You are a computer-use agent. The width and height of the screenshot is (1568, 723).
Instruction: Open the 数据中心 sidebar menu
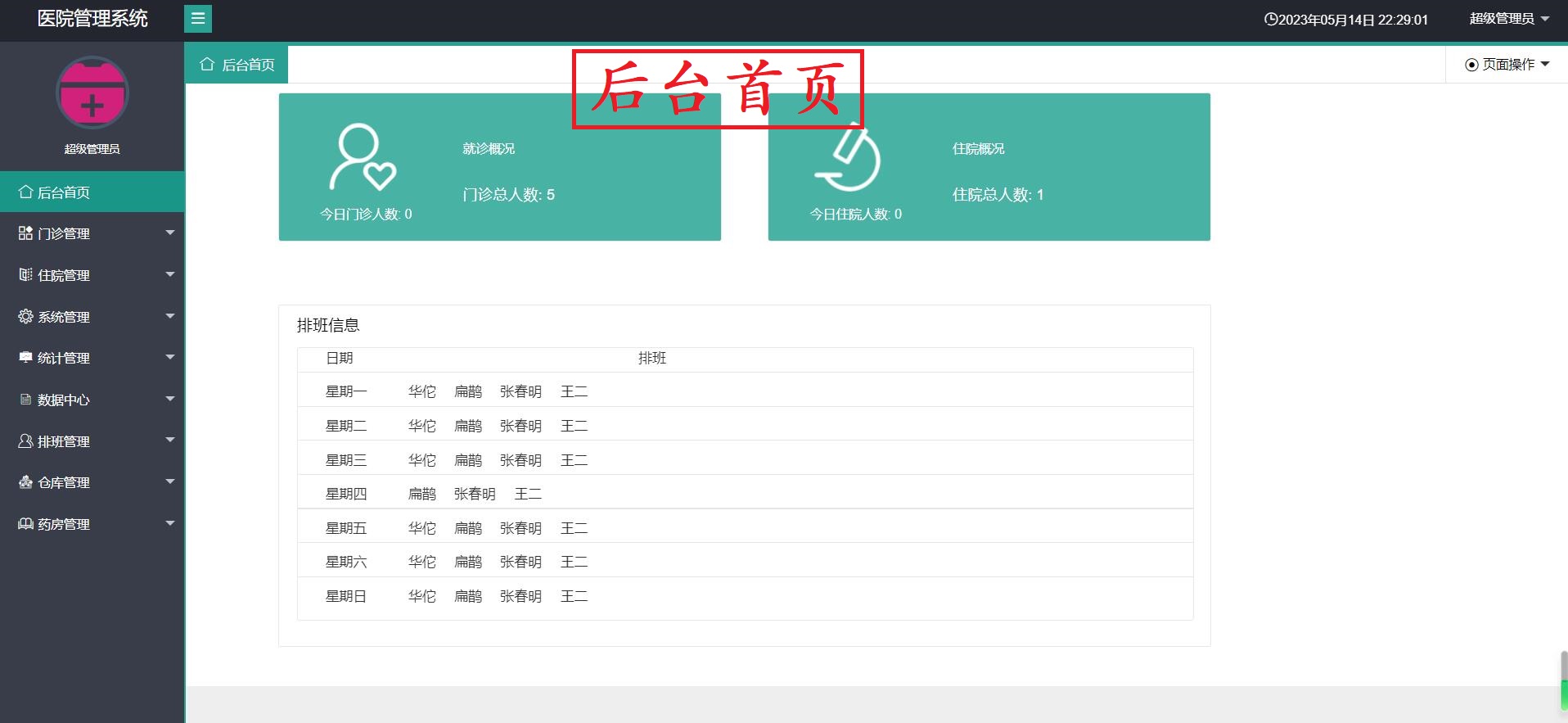(92, 400)
